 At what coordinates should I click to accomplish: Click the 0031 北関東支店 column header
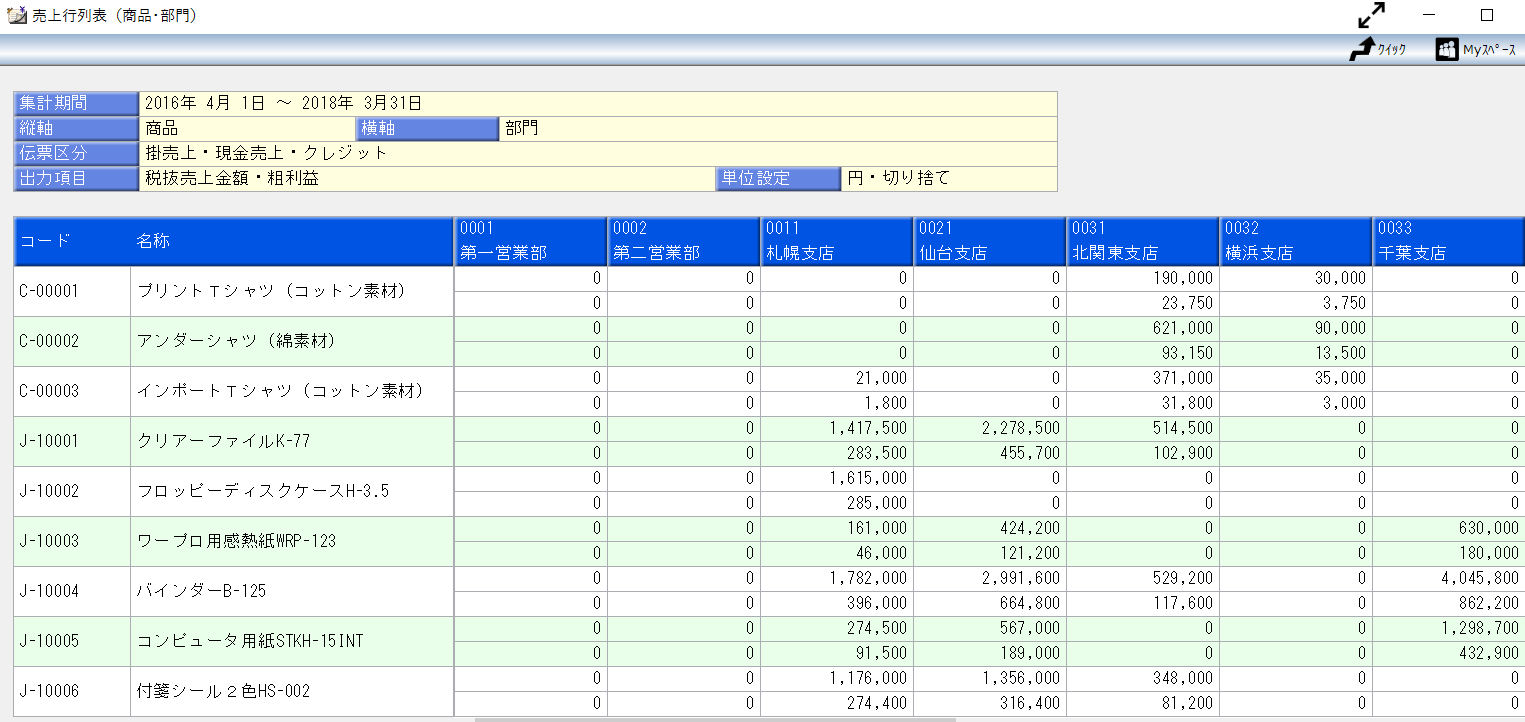[x=1142, y=241]
